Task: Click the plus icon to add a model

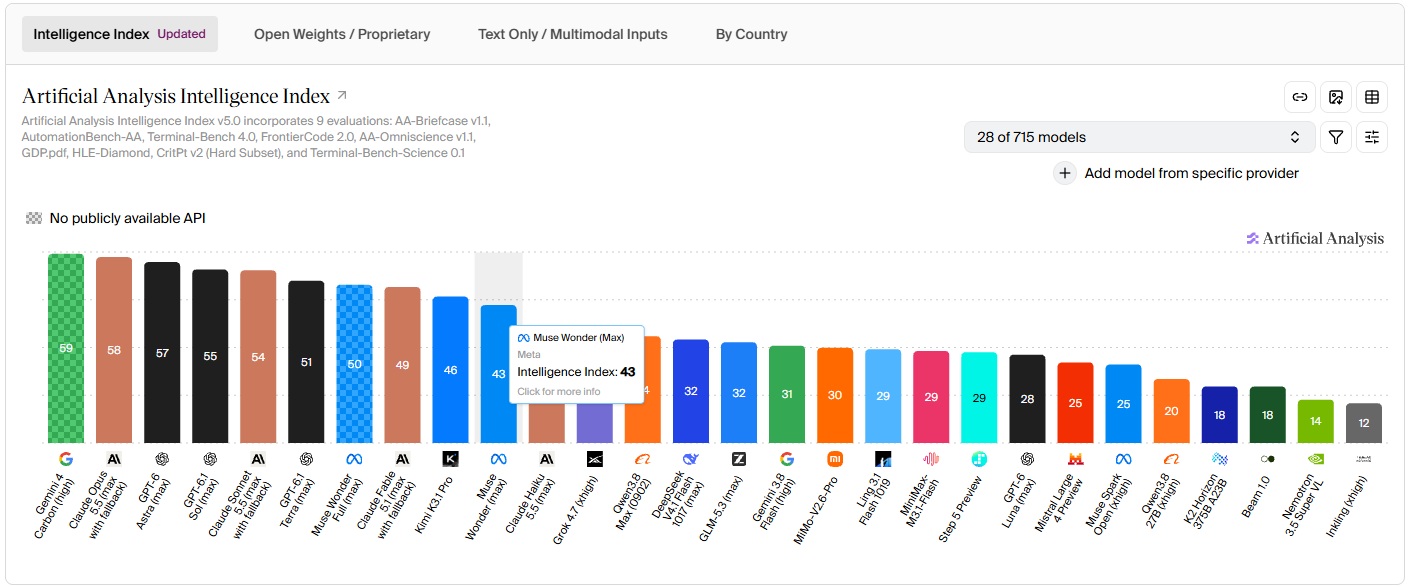Action: [1066, 173]
